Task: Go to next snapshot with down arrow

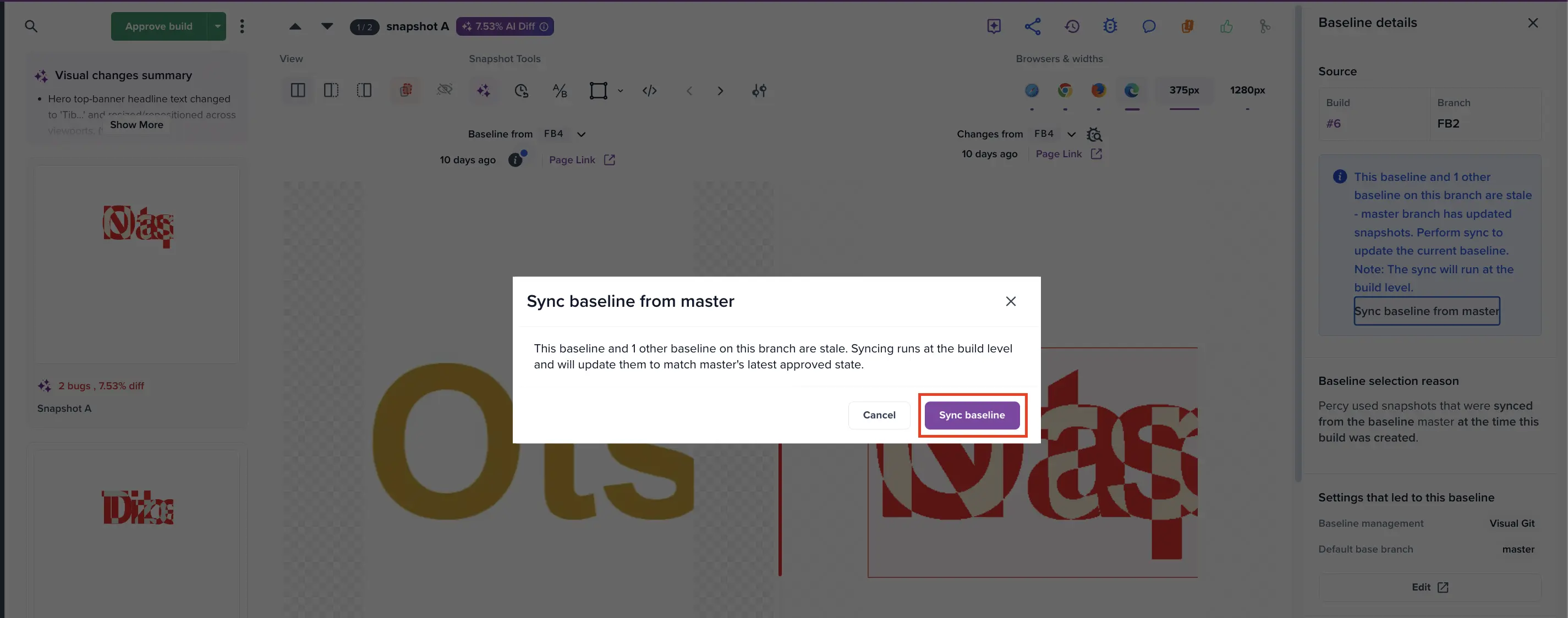Action: (x=327, y=26)
